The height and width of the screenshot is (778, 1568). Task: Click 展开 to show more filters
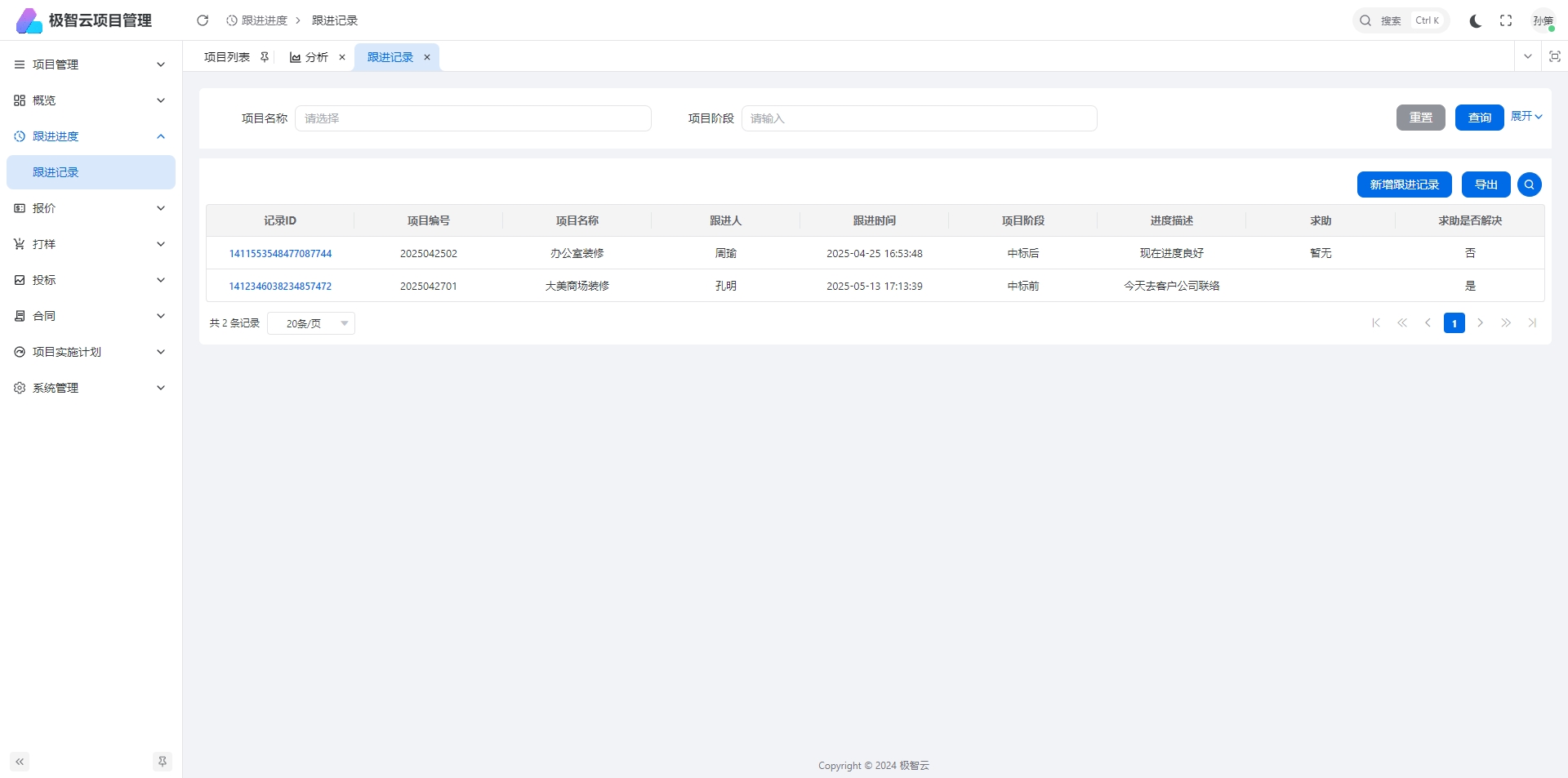coord(1526,117)
